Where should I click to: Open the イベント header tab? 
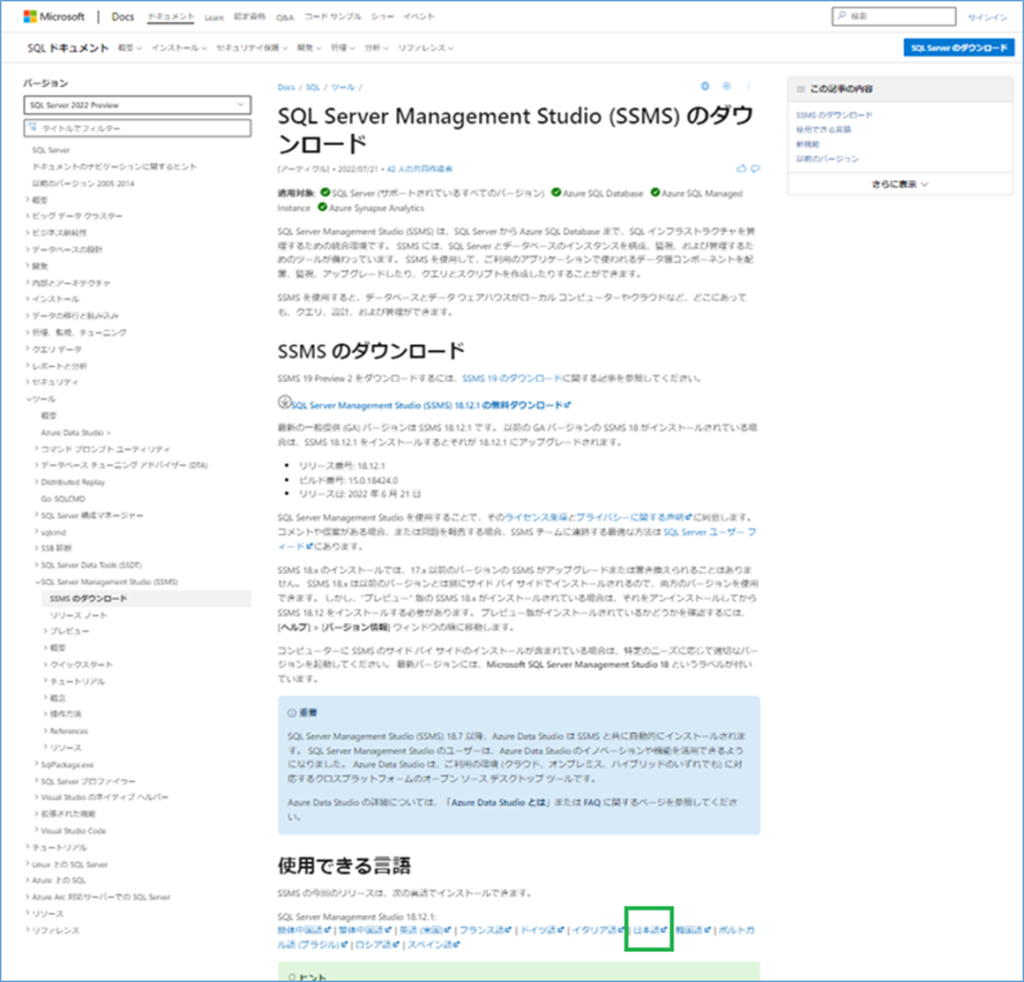pyautogui.click(x=419, y=17)
